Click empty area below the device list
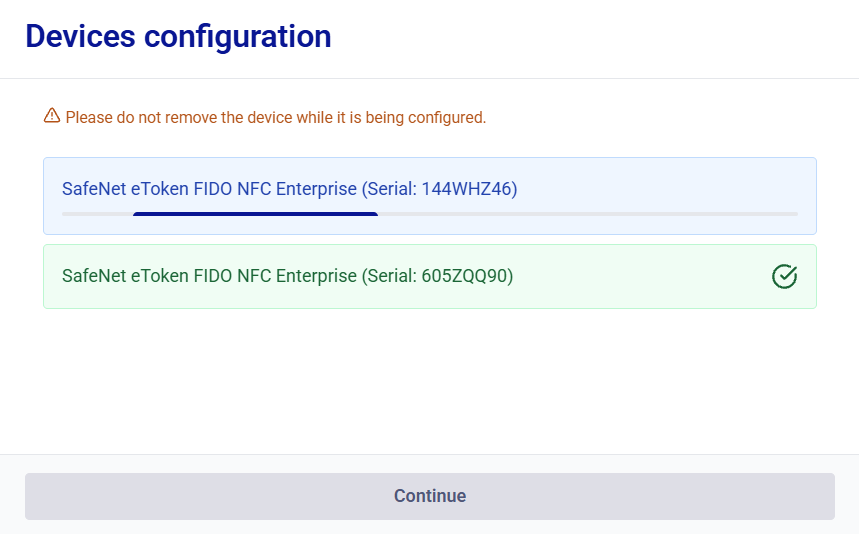The image size is (859, 534). tap(430, 381)
